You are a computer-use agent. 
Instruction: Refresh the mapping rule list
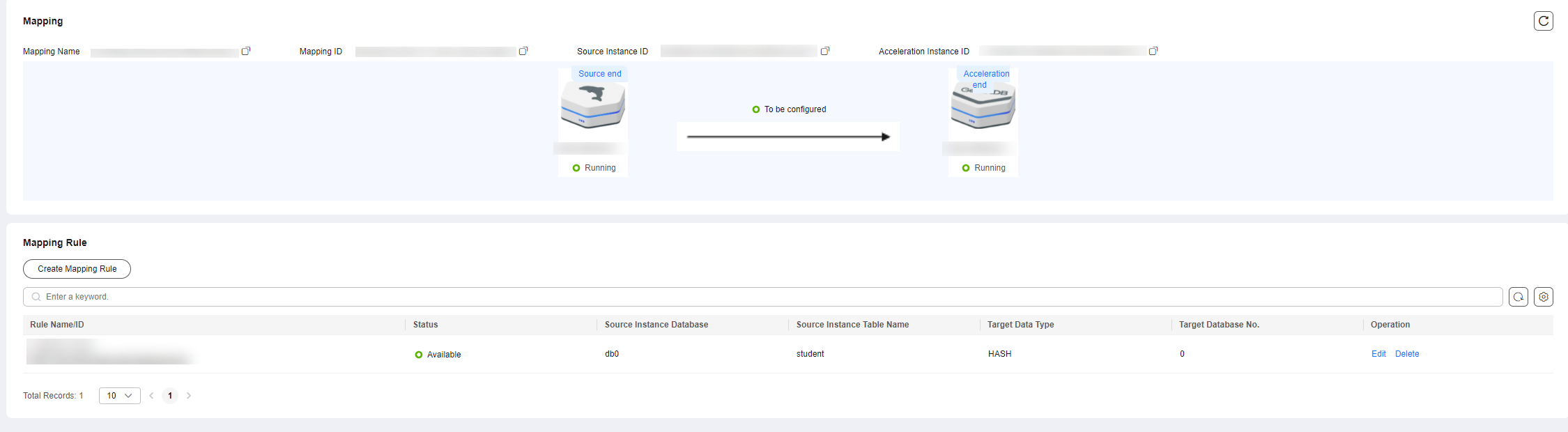coord(1518,297)
